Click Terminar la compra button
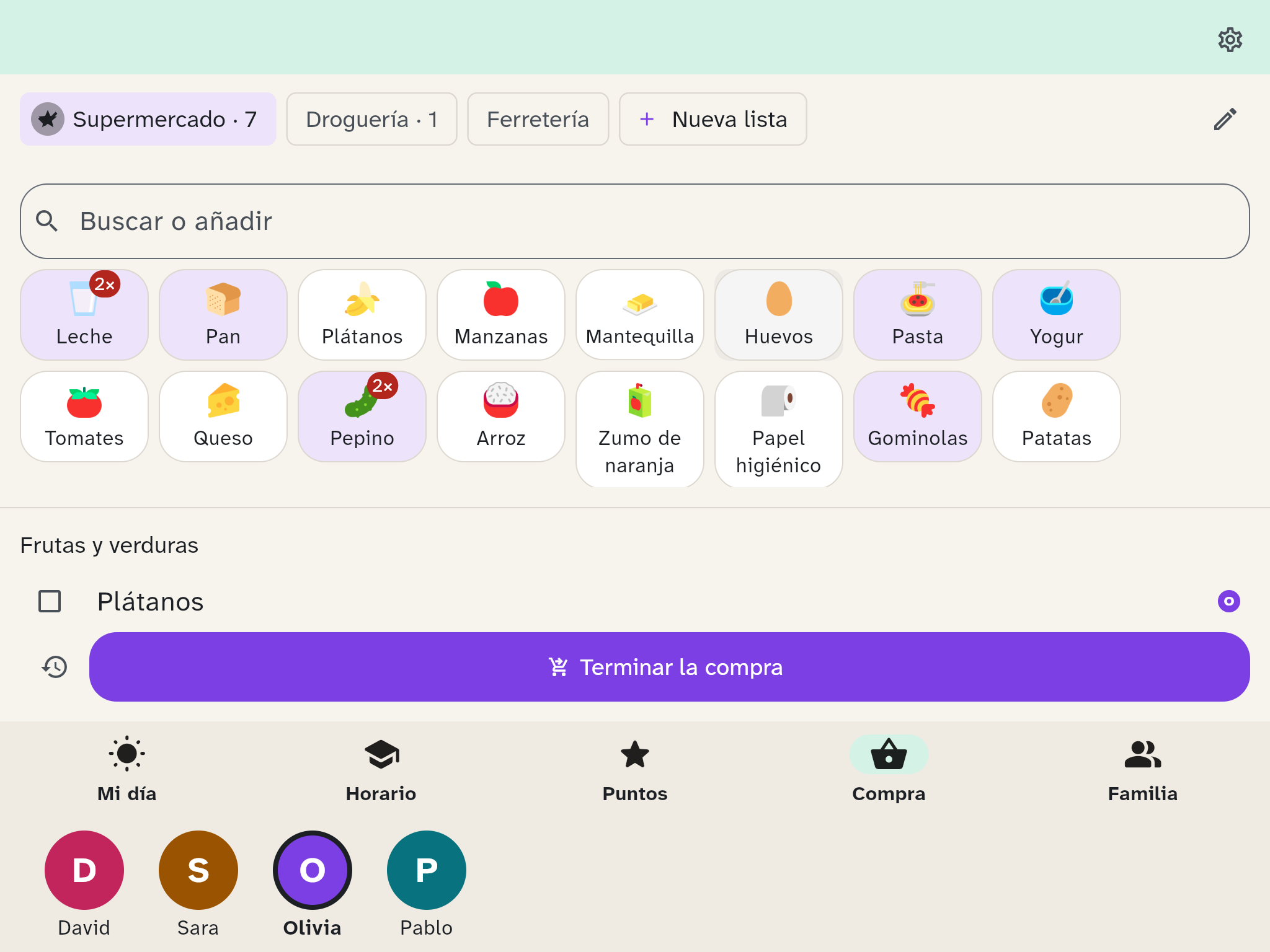 (669, 667)
